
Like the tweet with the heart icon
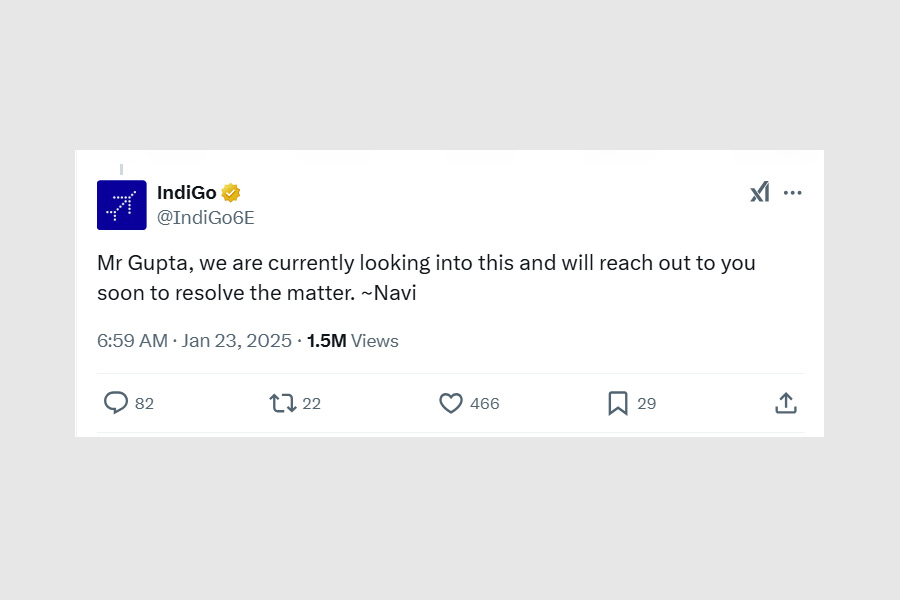[x=451, y=403]
